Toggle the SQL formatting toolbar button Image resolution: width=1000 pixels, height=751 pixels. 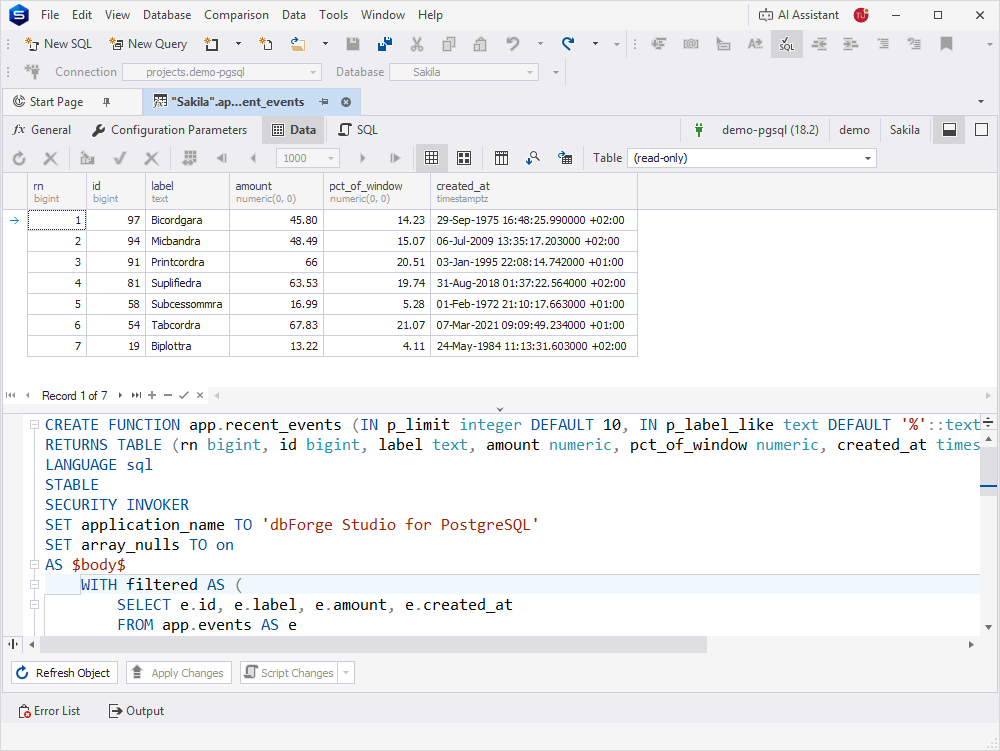(x=787, y=44)
